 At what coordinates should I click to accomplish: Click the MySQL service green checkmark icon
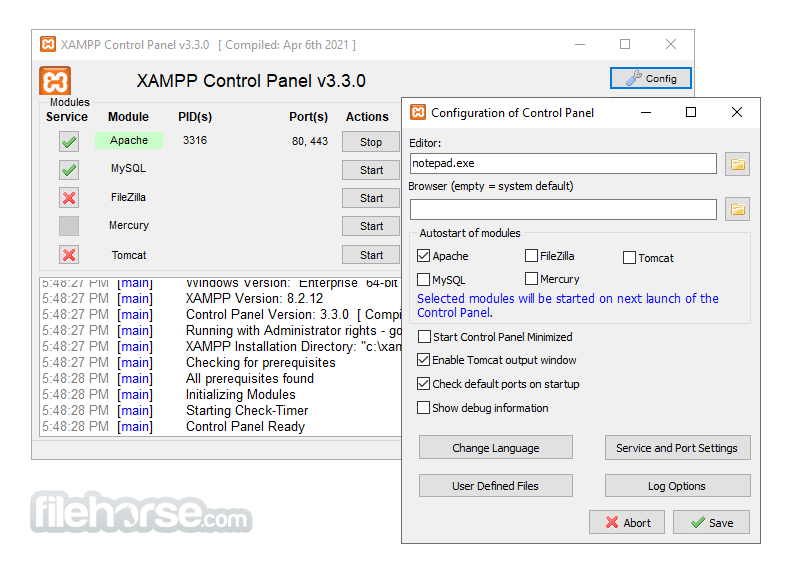[69, 170]
